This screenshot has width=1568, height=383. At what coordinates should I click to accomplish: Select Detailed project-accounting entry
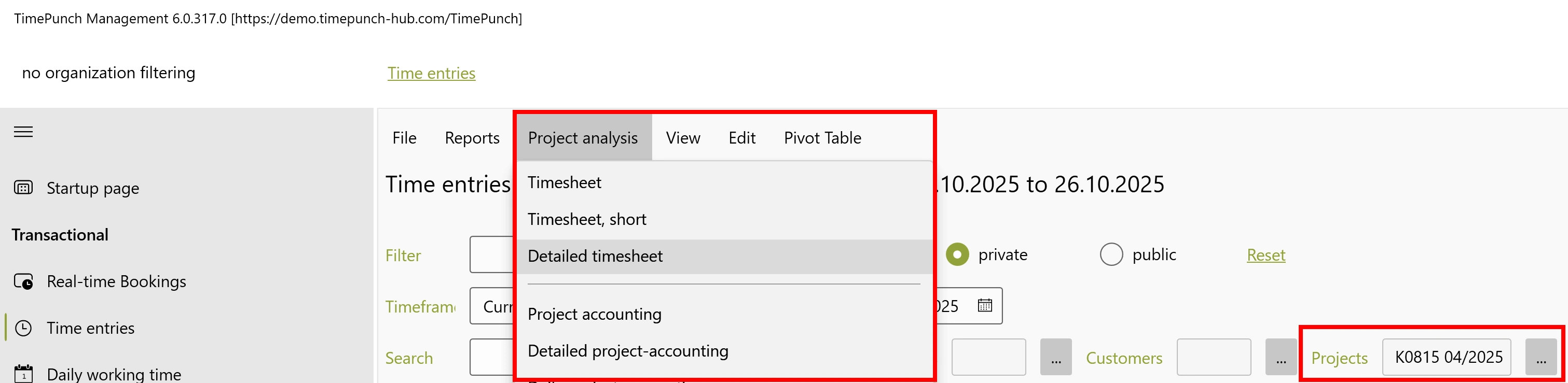(724, 351)
